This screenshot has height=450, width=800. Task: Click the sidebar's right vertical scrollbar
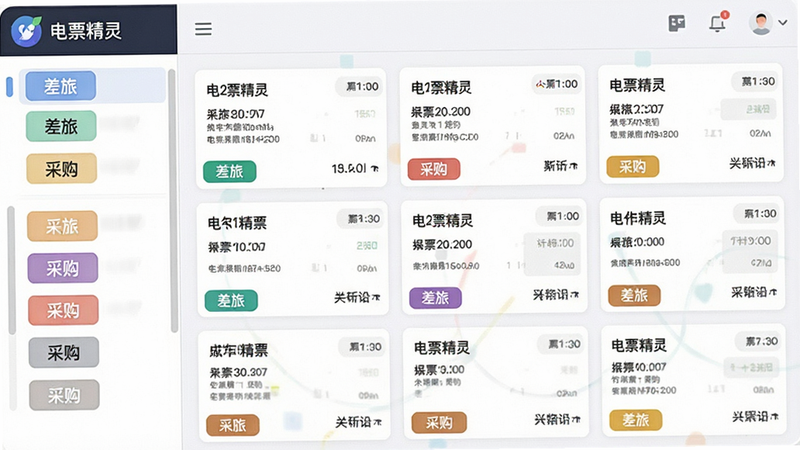point(172,201)
